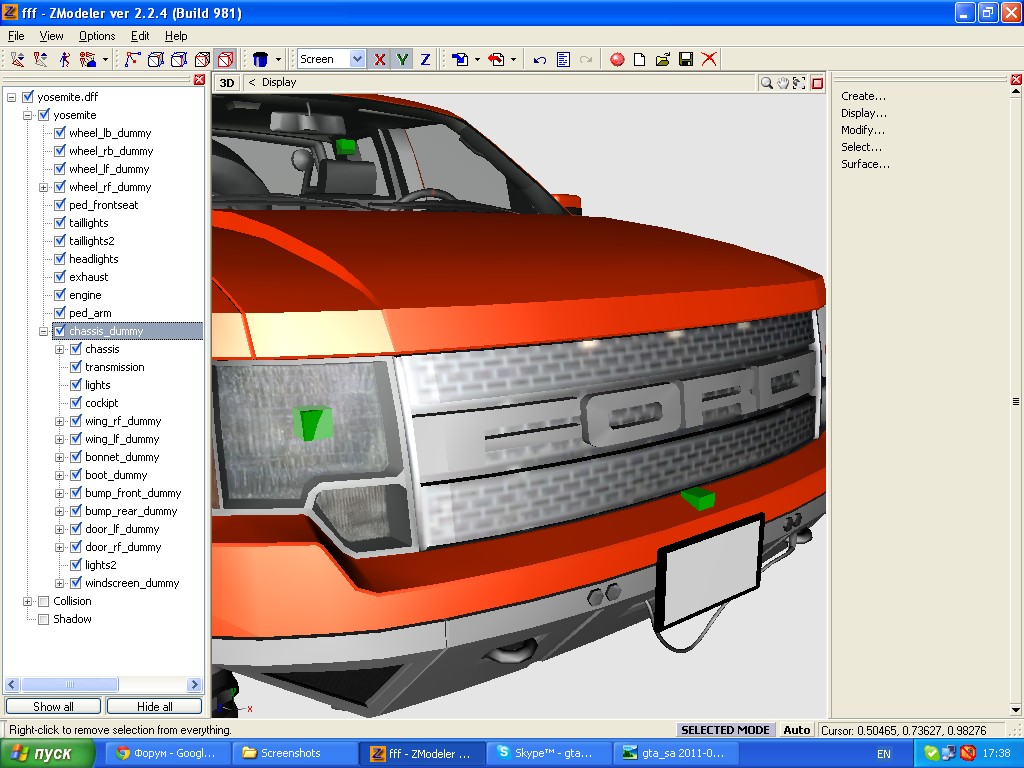Close the right commands panel
The image size is (1024, 768).
click(1016, 80)
